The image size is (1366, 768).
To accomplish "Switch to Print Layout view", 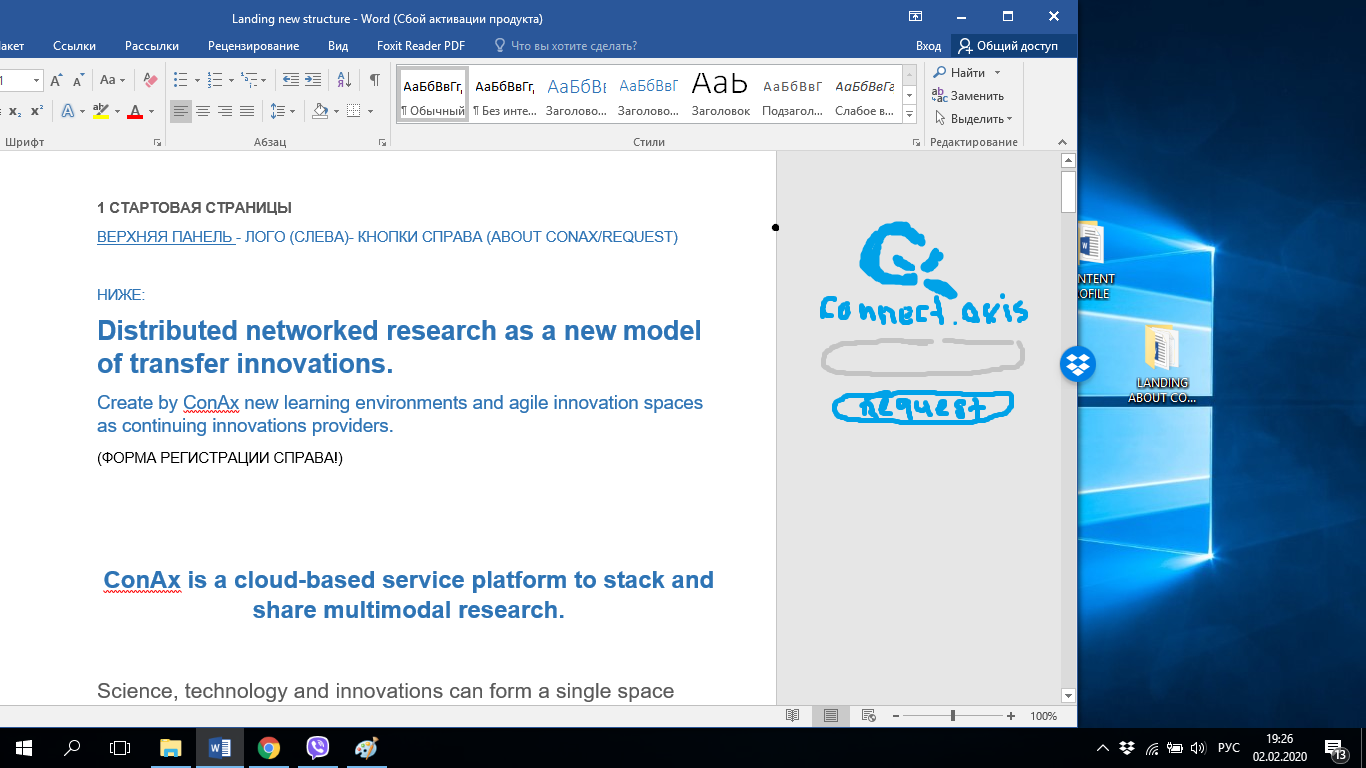I will 831,716.
